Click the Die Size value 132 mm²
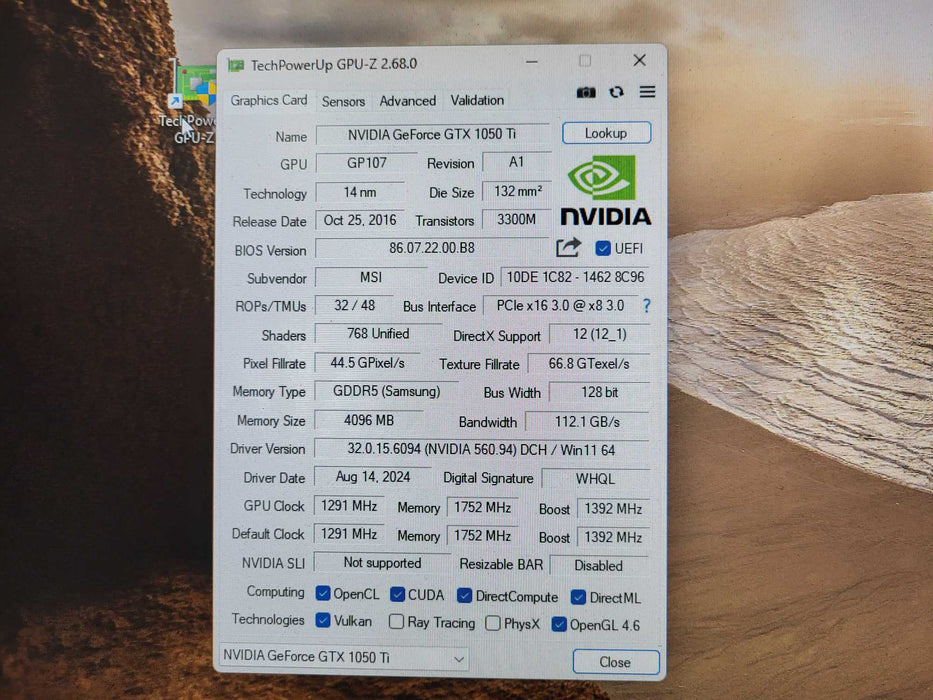 click(517, 191)
